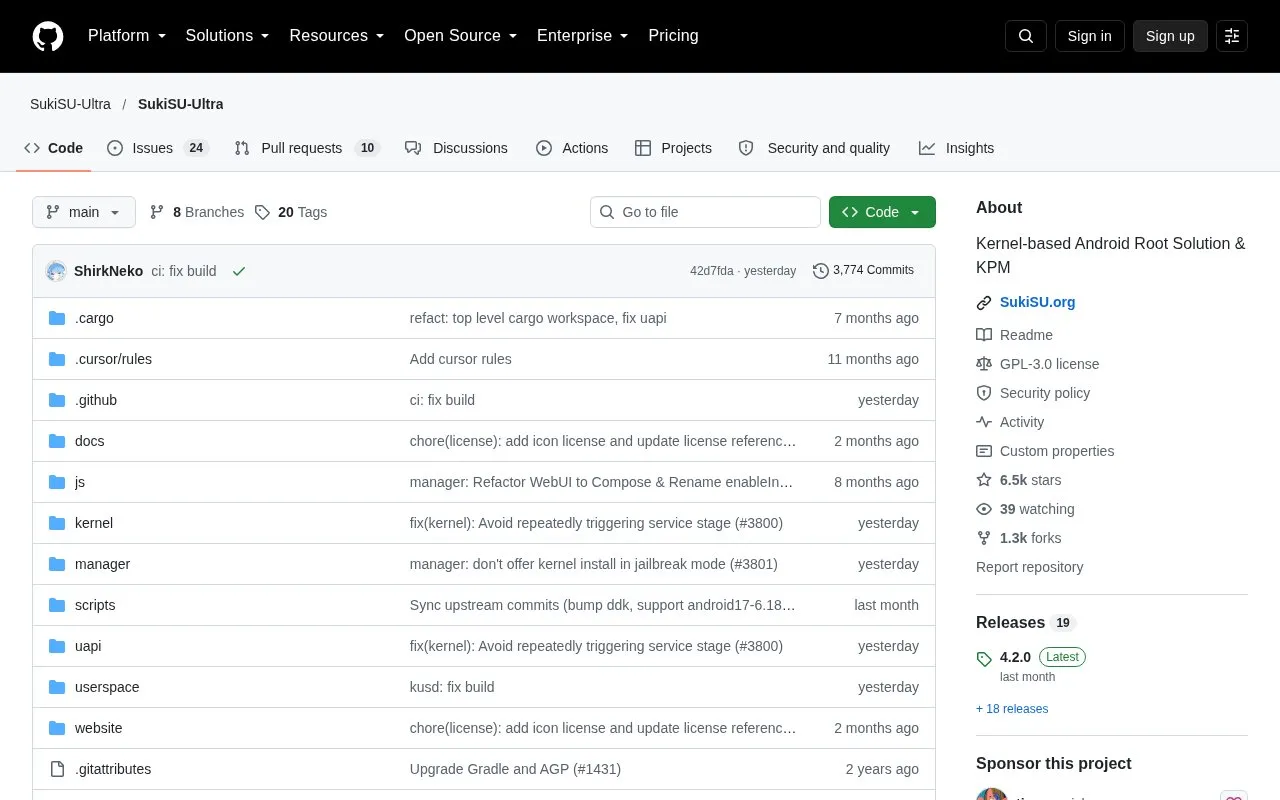View the 3,774 Commits history
This screenshot has height=800, width=1280.
click(863, 271)
